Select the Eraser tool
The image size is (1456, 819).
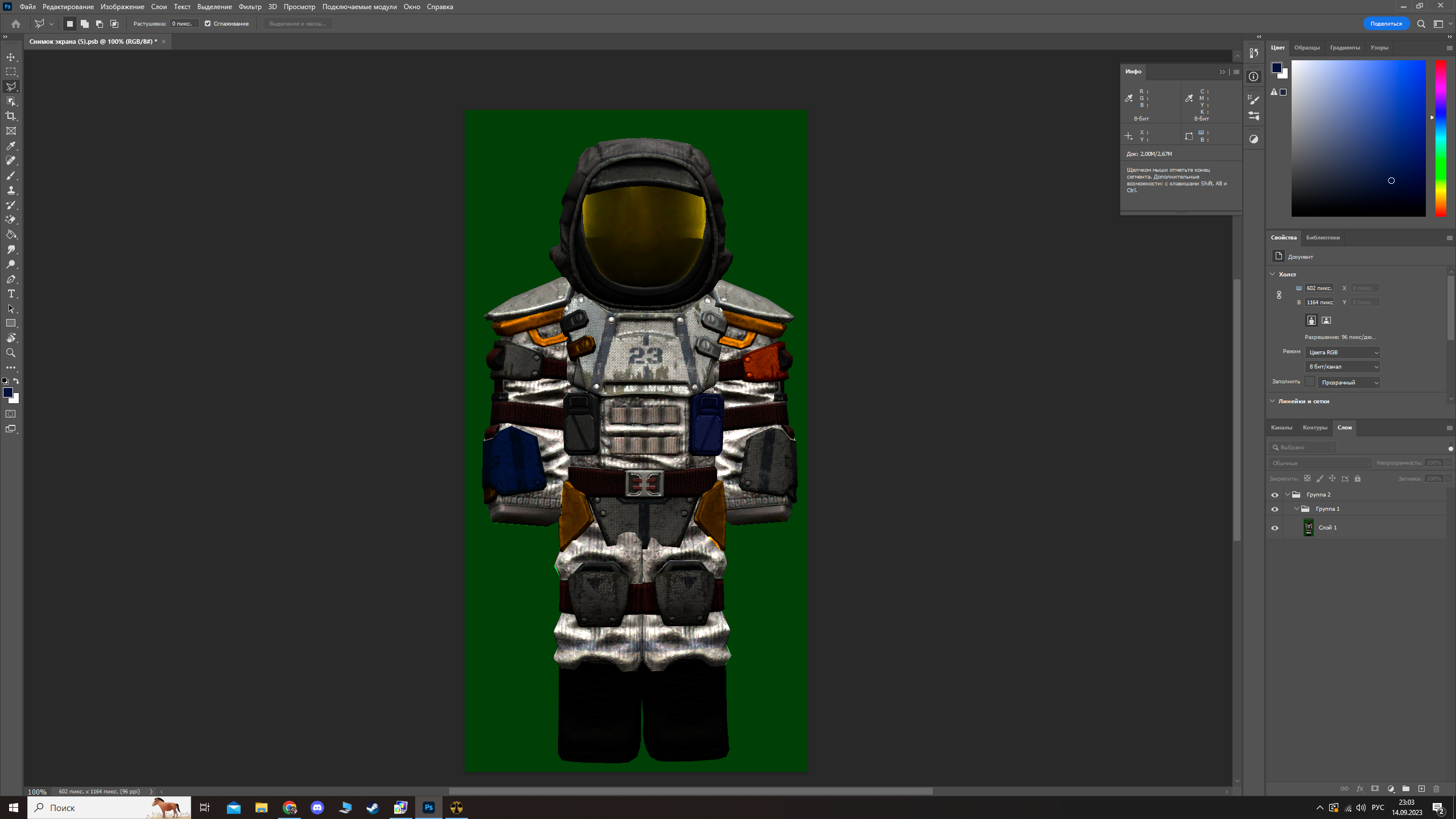pyautogui.click(x=11, y=220)
